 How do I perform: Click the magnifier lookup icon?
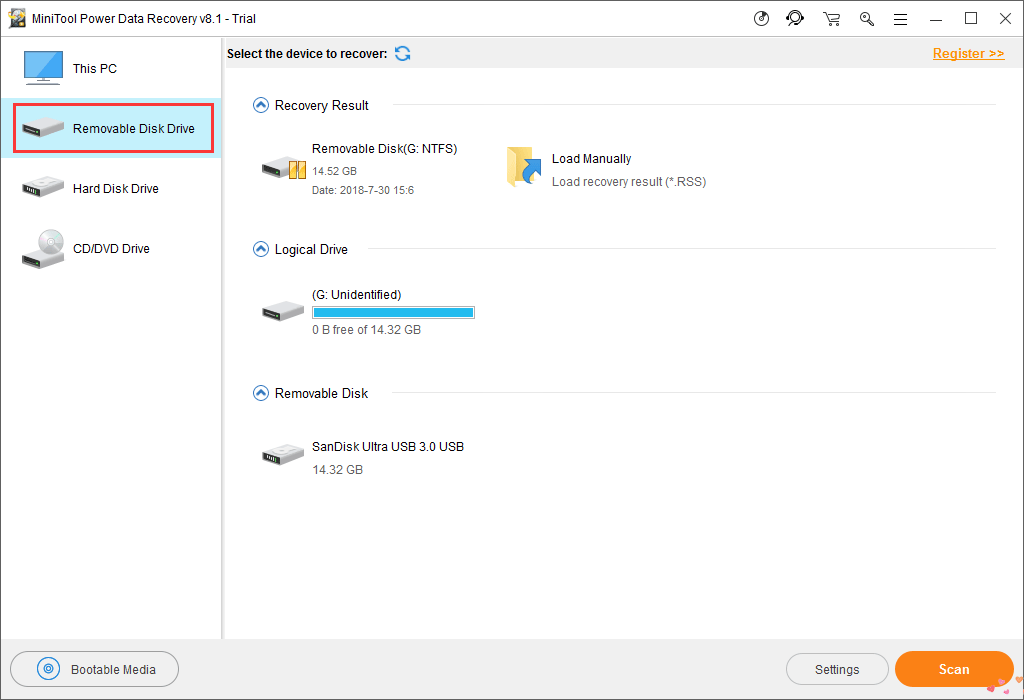tap(867, 18)
